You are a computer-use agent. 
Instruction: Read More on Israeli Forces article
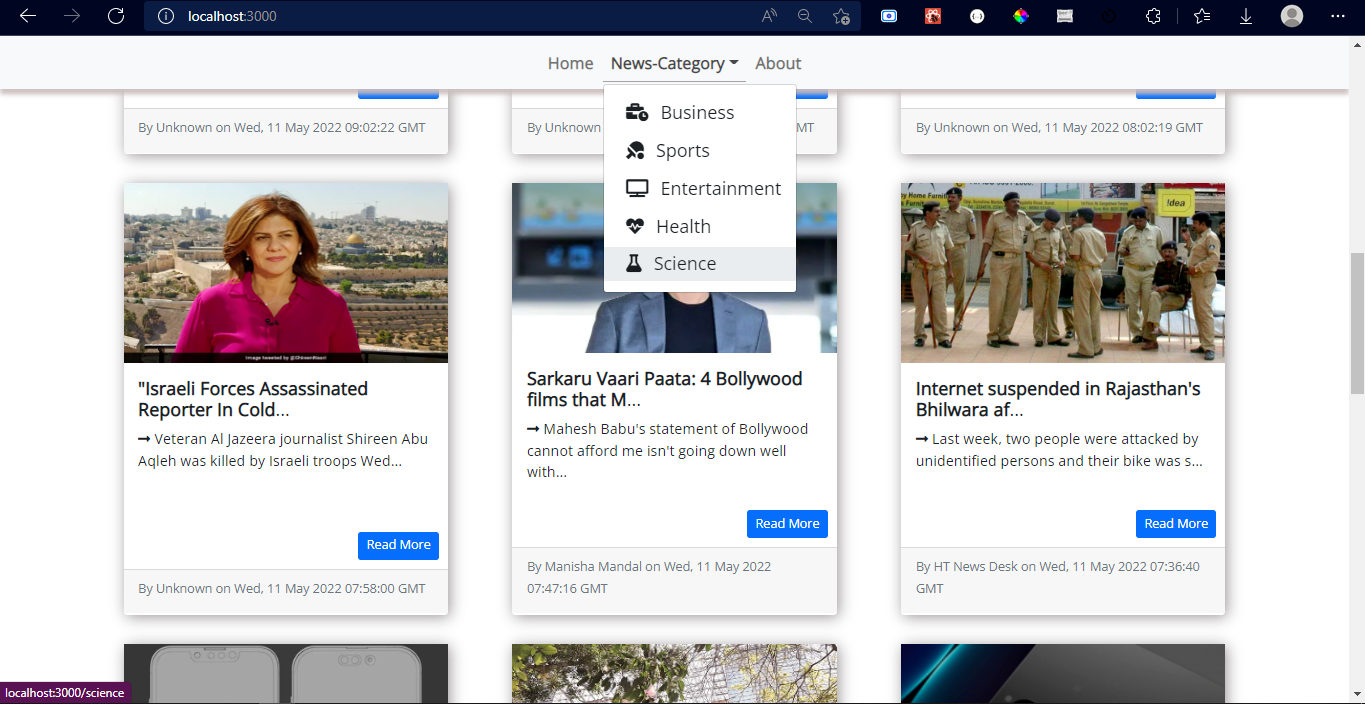[x=398, y=545]
